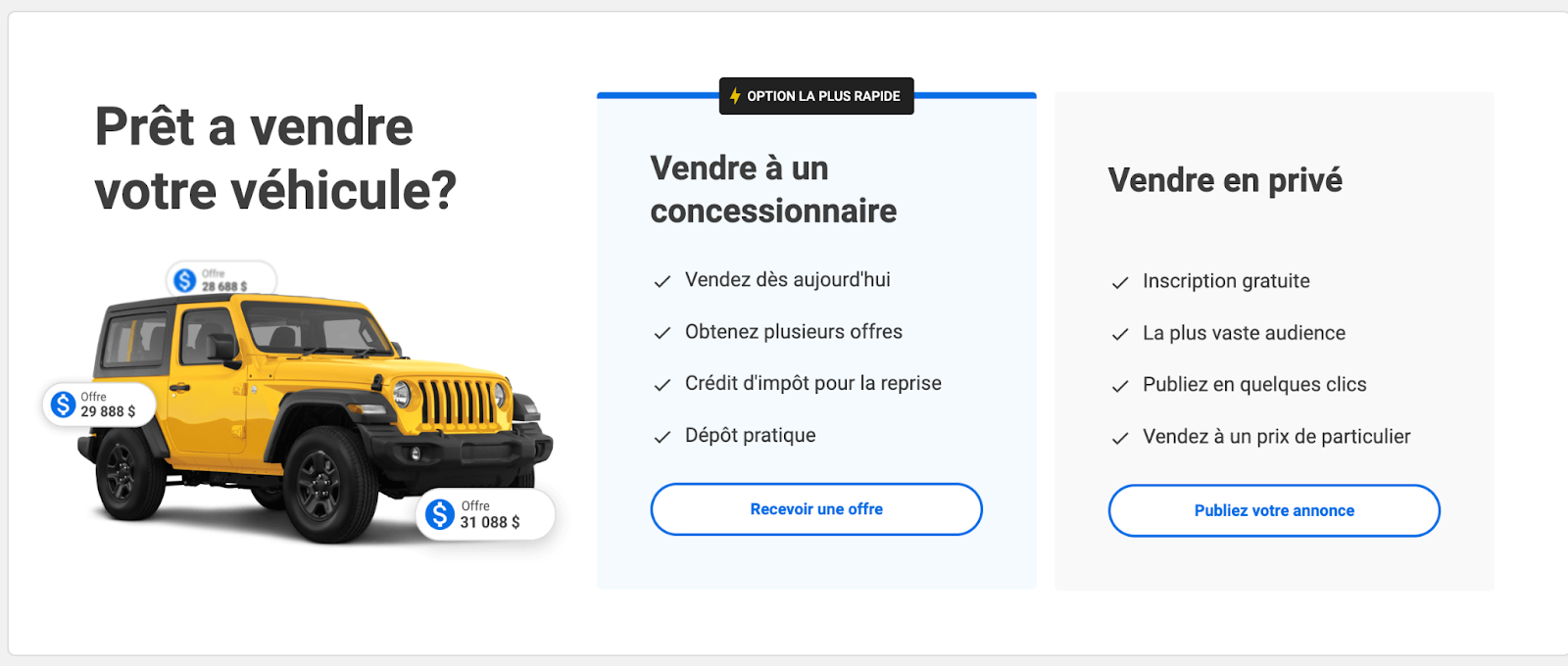The width and height of the screenshot is (1568, 666).
Task: Click checkmark beside Obtenez plusieurs offres
Action: click(x=662, y=333)
